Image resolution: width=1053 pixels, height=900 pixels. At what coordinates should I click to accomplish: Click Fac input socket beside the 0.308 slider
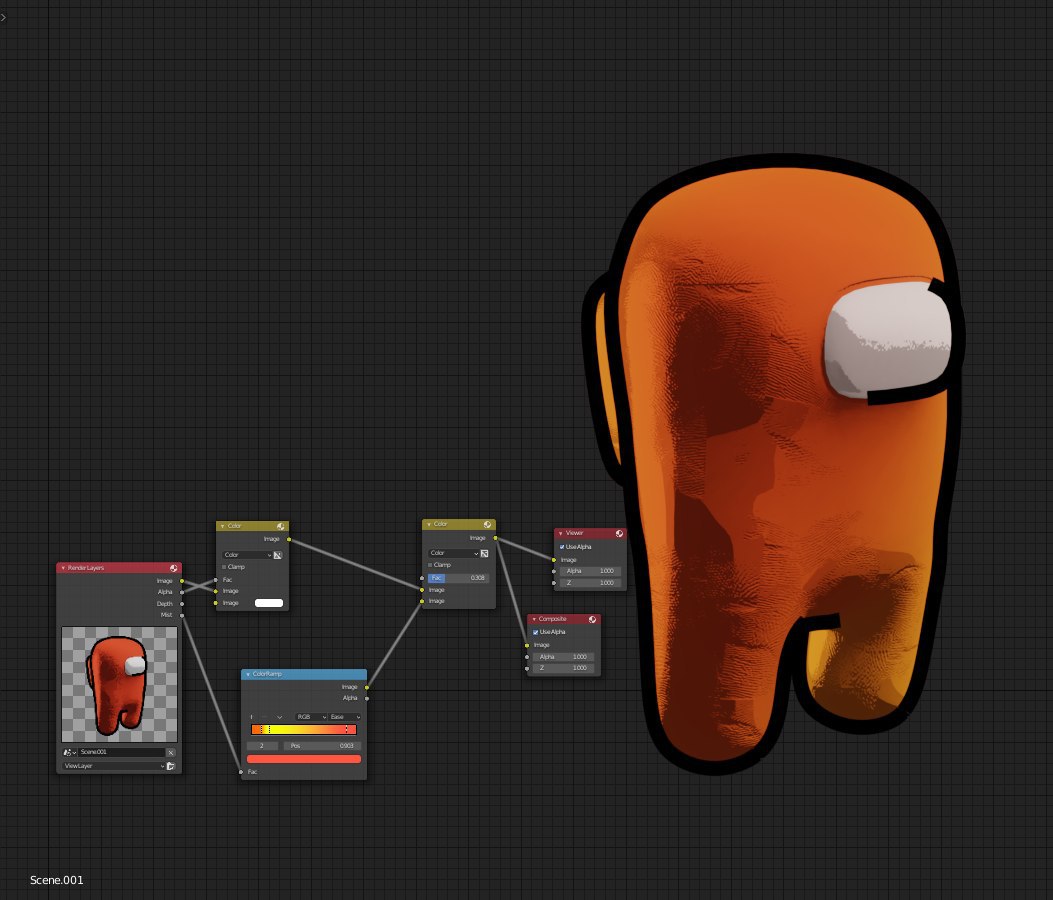point(422,578)
